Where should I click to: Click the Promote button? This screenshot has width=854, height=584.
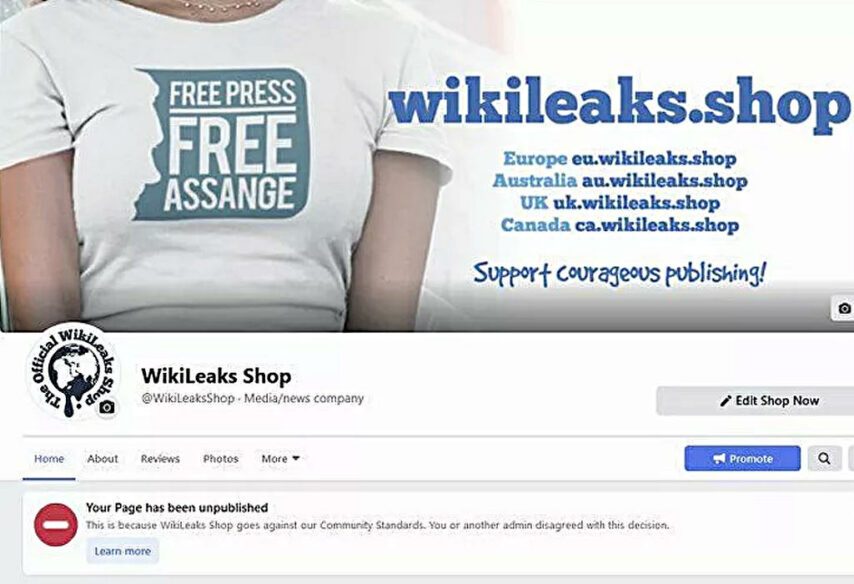click(x=742, y=459)
